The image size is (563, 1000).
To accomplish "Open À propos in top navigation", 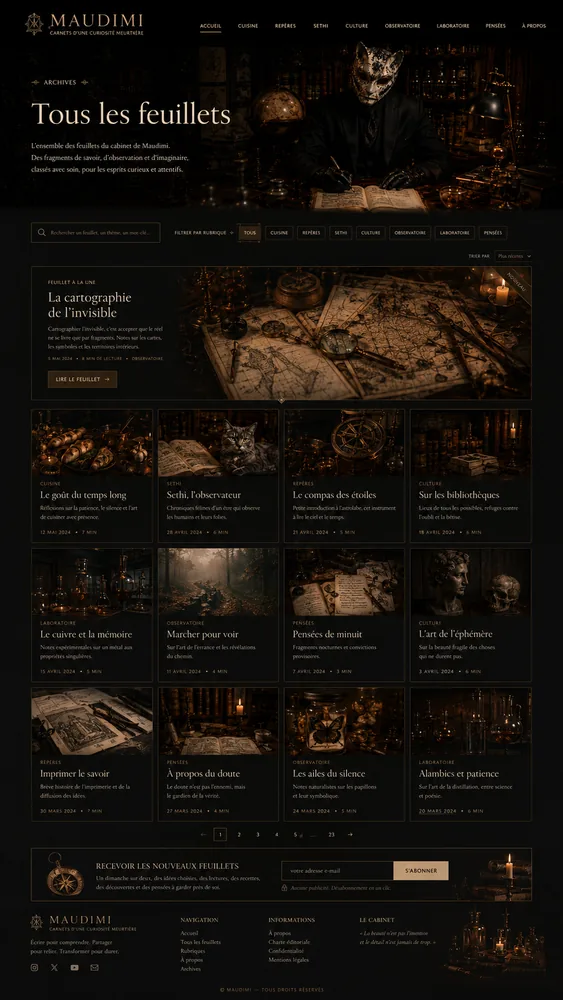I will pyautogui.click(x=534, y=26).
